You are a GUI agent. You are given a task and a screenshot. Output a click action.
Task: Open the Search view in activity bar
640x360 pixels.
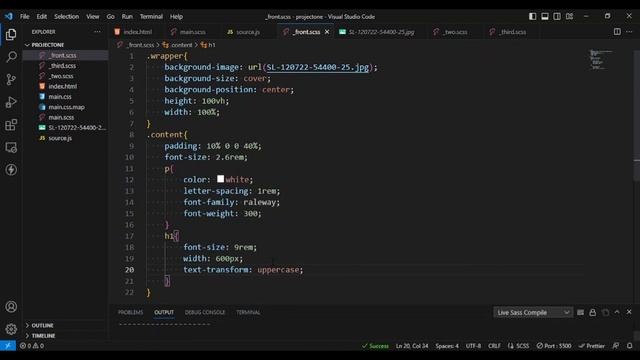[x=11, y=57]
